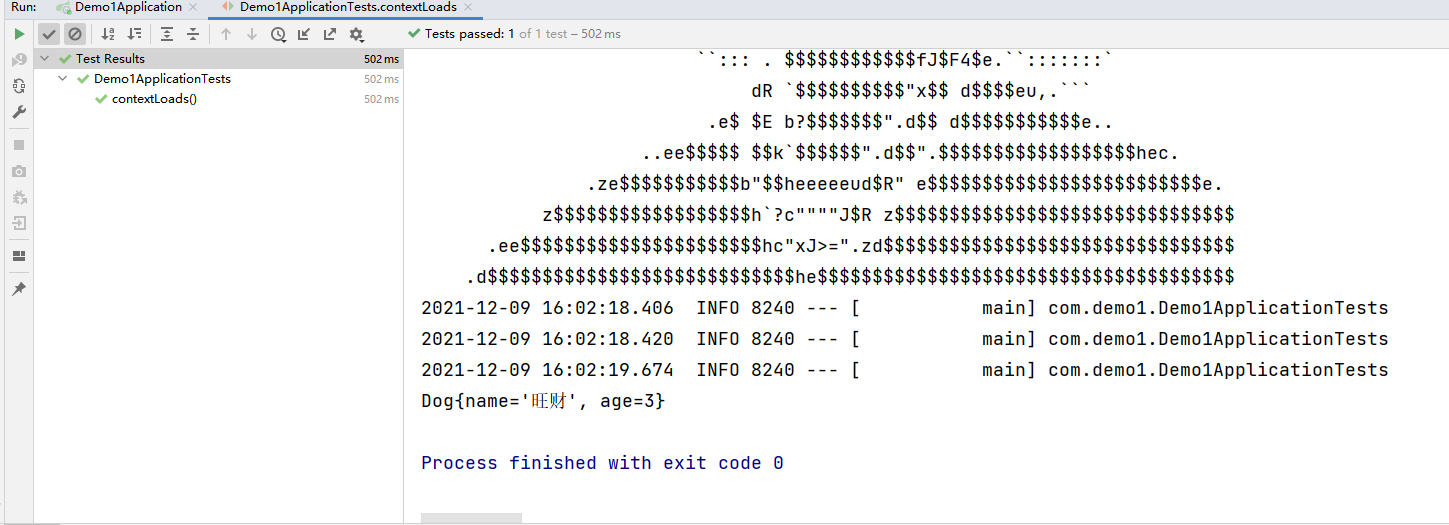Click Process finished with exit code 0
The image size is (1449, 525).
602,463
